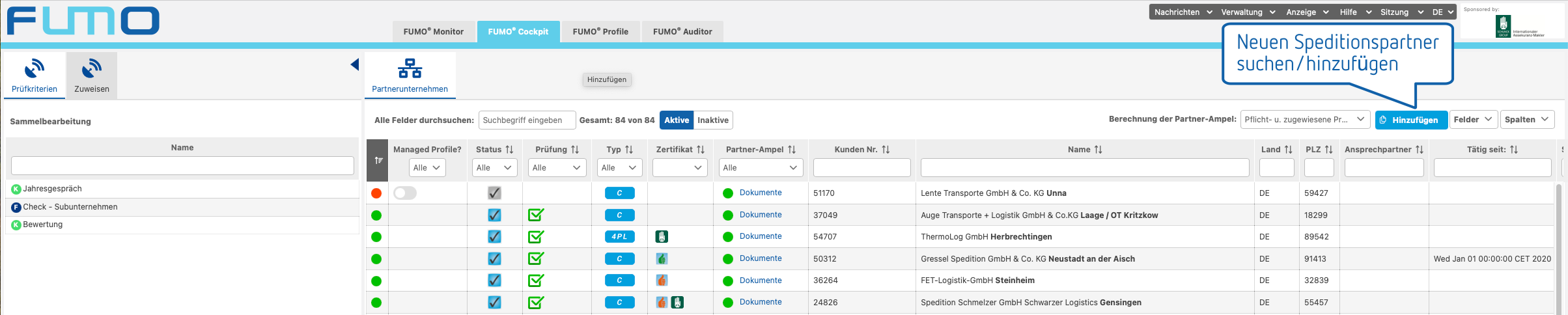Toggle Status checkbox for customer 54707

click(x=494, y=237)
